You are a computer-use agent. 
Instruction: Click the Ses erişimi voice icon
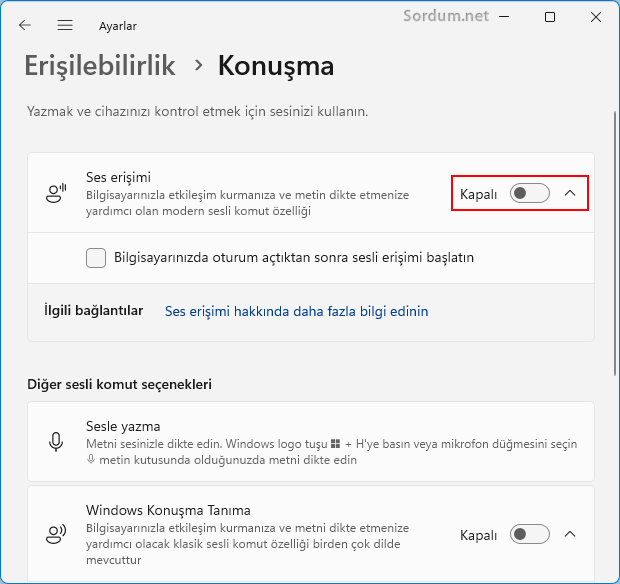(57, 194)
